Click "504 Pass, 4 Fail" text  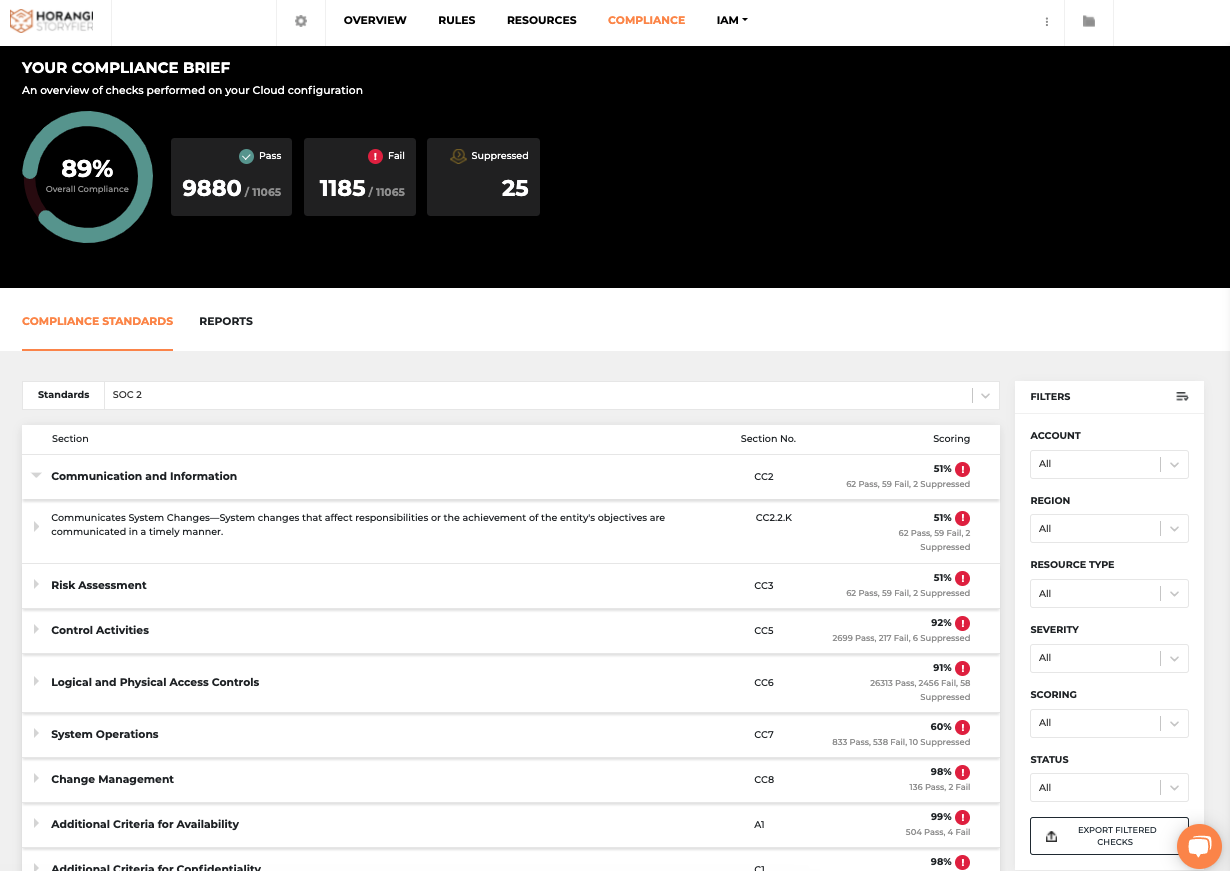click(938, 832)
